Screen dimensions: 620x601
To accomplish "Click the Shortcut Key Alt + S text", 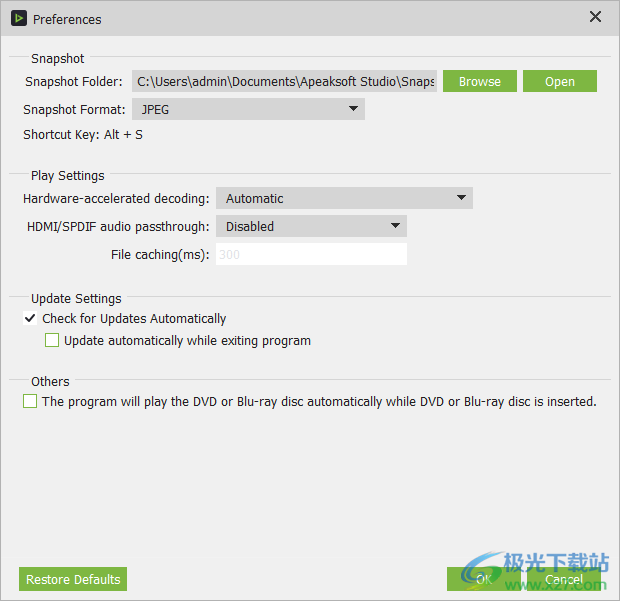I will pos(83,135).
